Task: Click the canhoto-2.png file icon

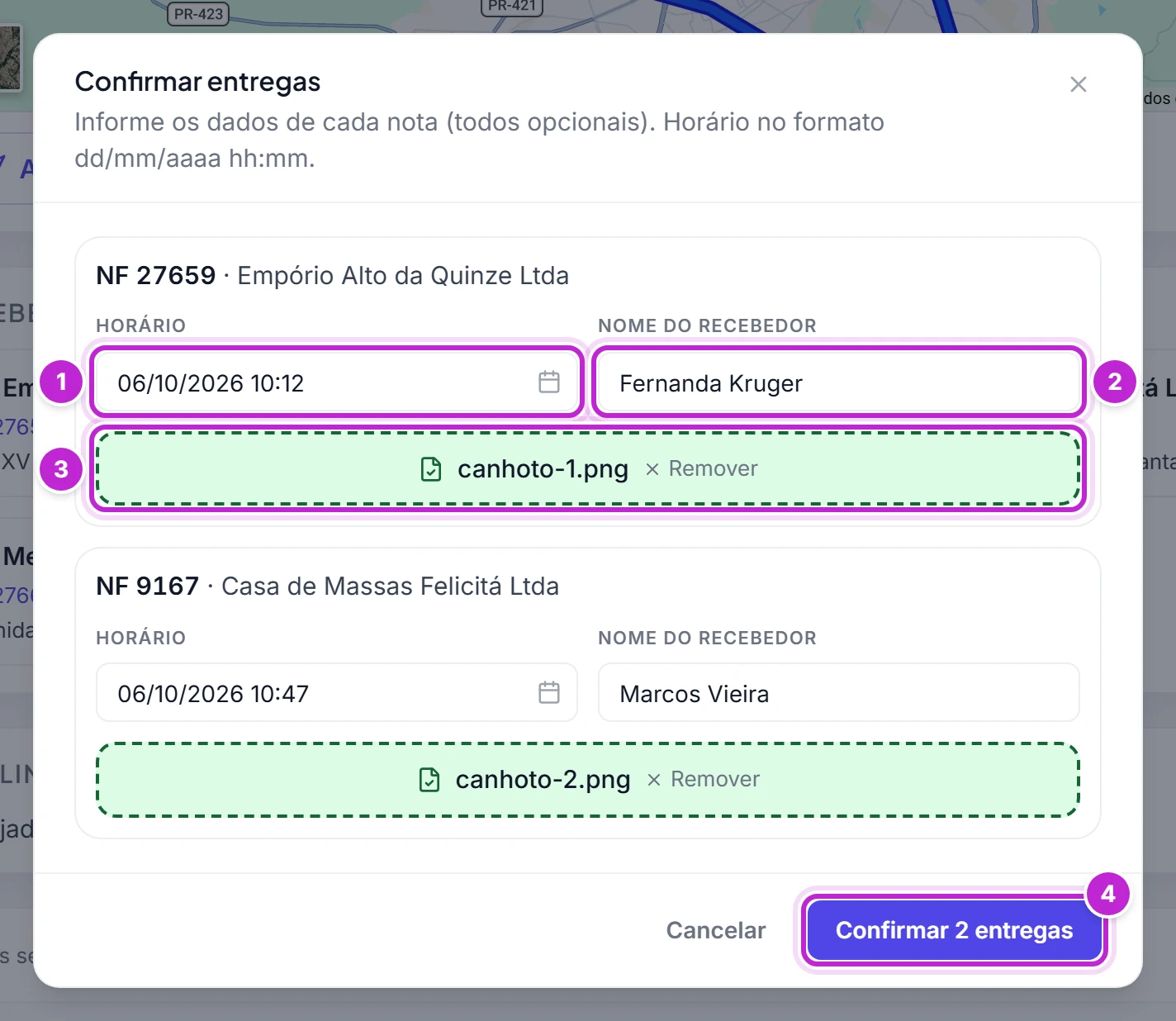Action: point(429,780)
